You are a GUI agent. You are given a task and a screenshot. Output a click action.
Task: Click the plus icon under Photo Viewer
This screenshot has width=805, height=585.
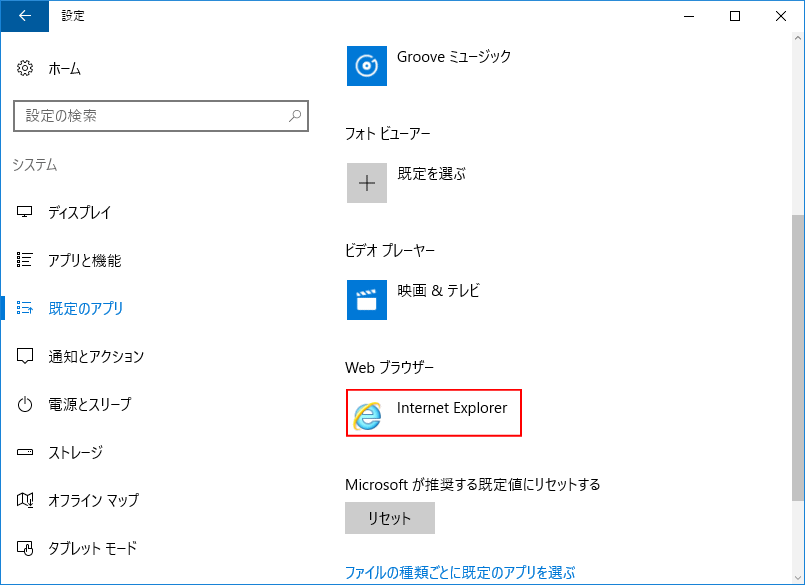pos(366,183)
